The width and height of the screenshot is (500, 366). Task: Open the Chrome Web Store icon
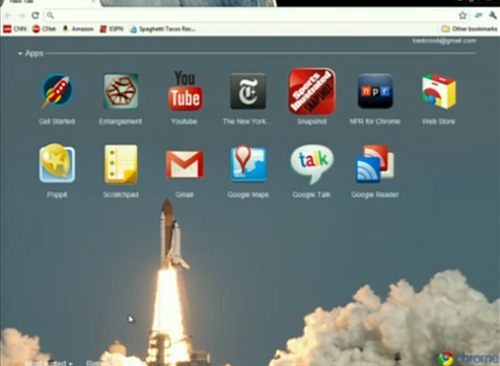click(439, 91)
